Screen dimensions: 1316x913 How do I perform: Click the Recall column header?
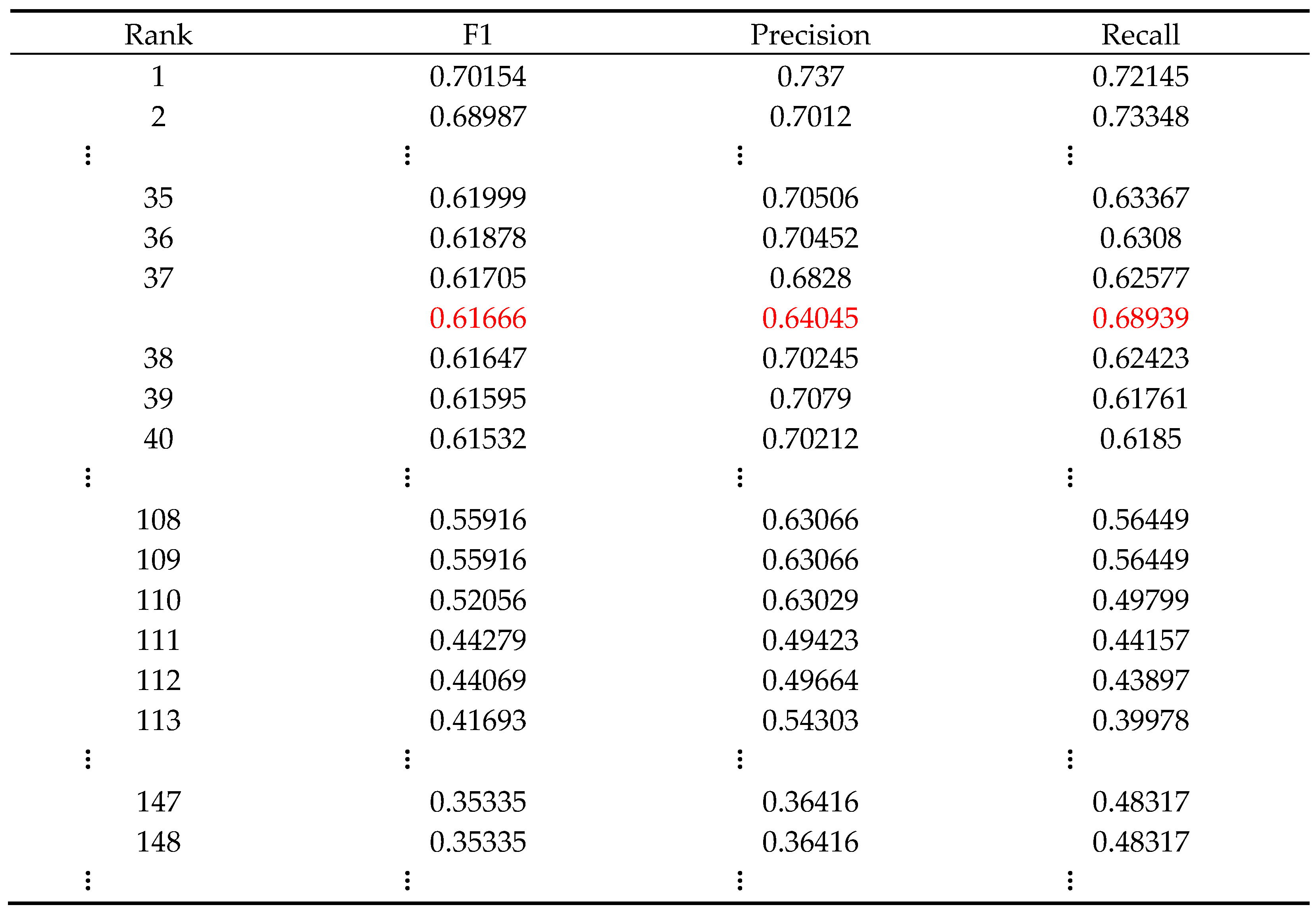click(1140, 35)
